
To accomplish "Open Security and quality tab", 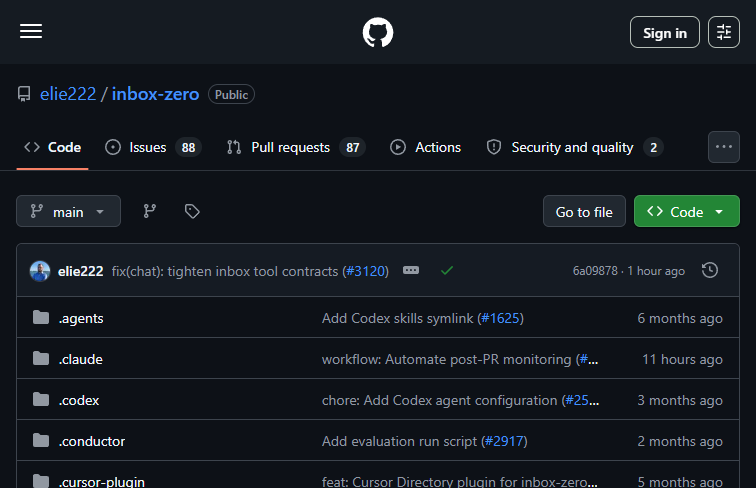I will pyautogui.click(x=575, y=147).
